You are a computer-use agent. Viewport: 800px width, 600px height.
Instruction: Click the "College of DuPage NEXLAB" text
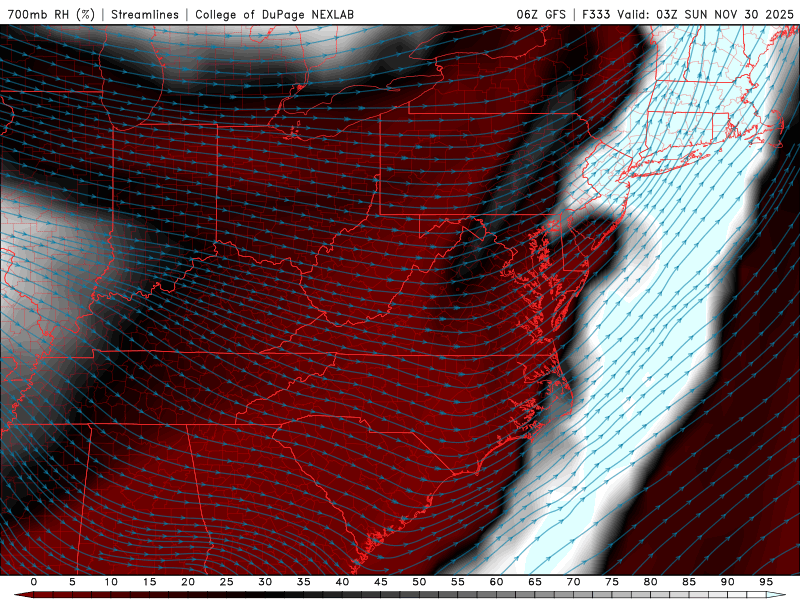[x=274, y=14]
